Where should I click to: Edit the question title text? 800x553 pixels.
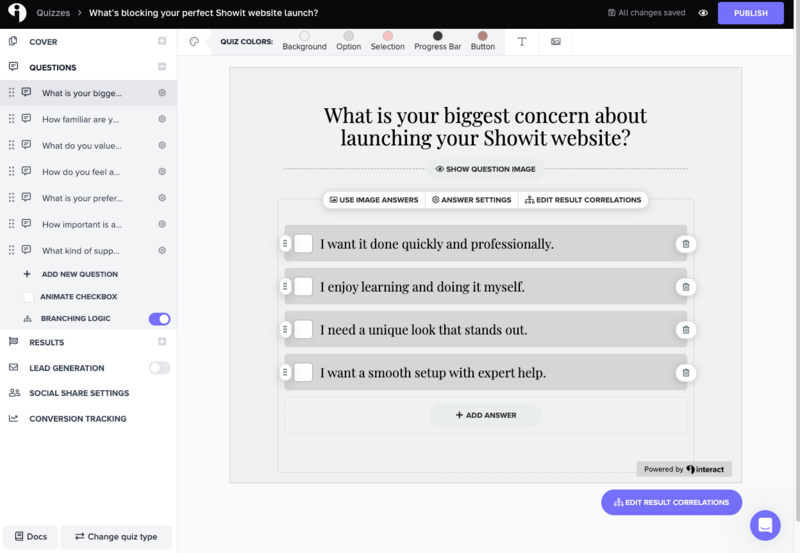[485, 127]
